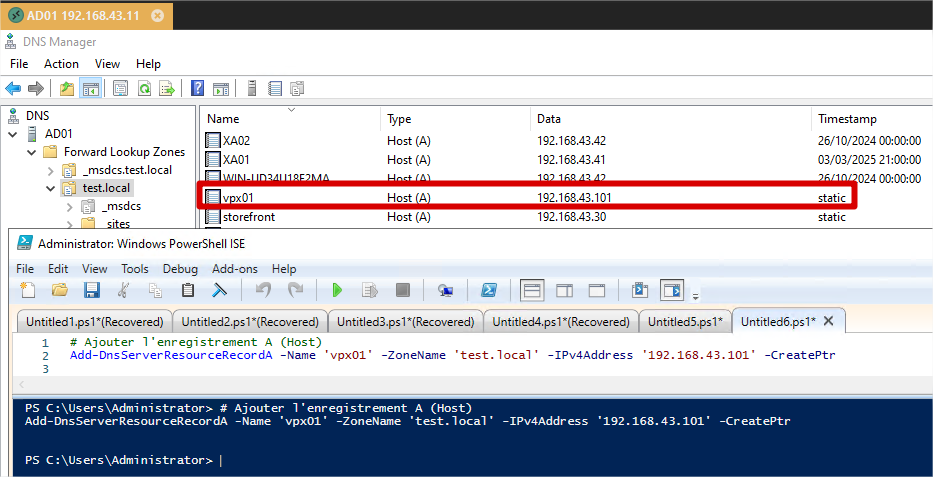Close the Untitled6.ps1* tab

(x=828, y=321)
